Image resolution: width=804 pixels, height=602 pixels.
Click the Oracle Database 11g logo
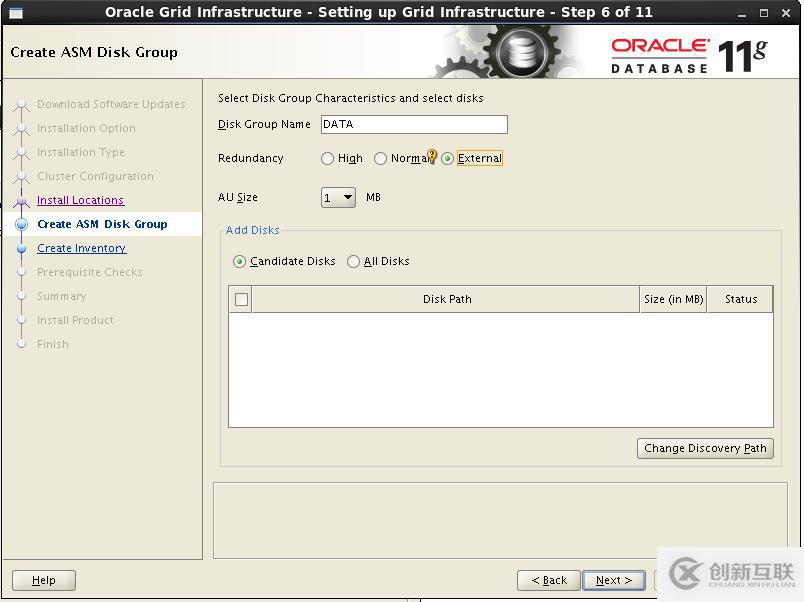688,55
